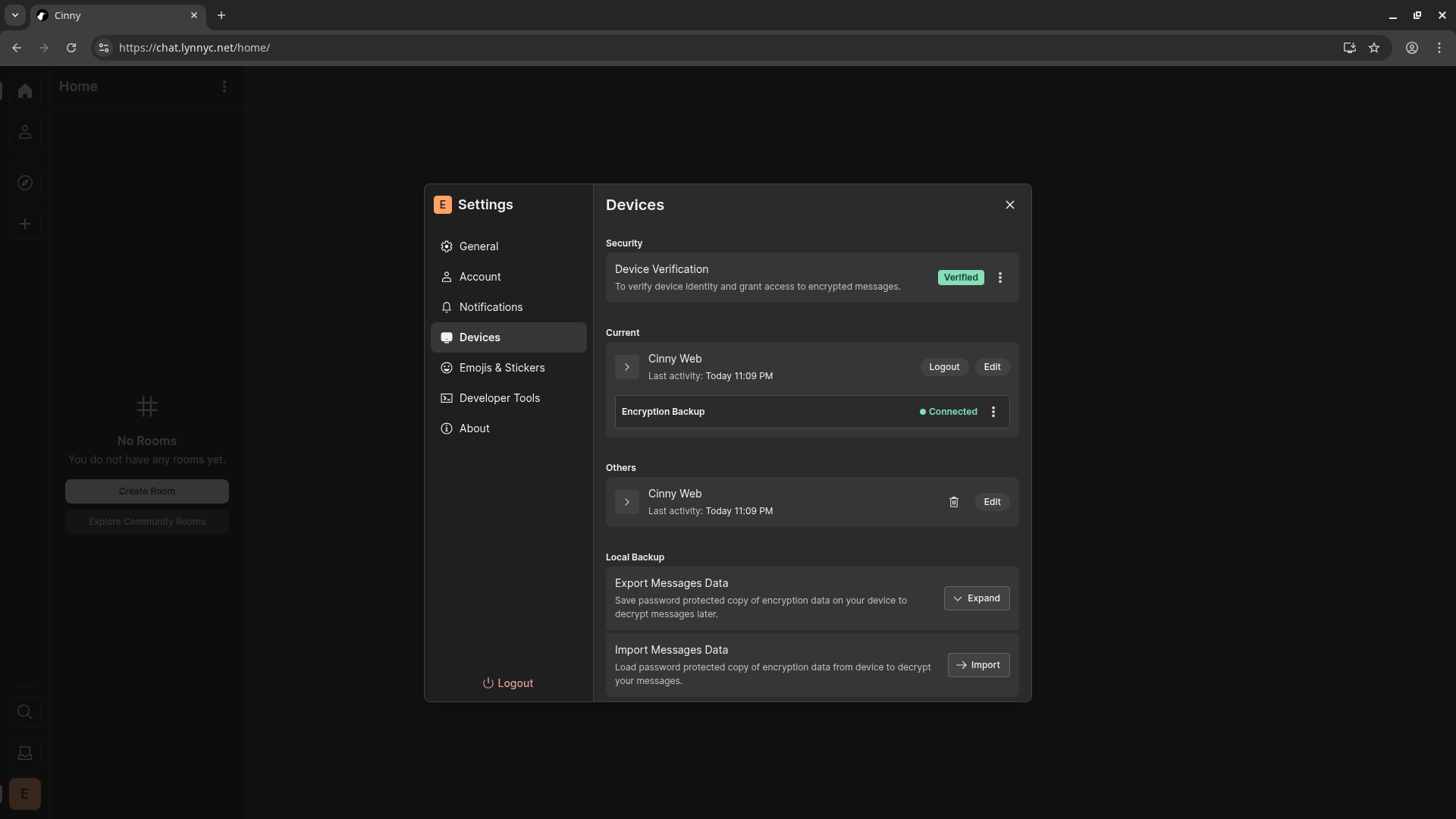
Task: Click the orange E avatar in Settings header
Action: pyautogui.click(x=443, y=205)
